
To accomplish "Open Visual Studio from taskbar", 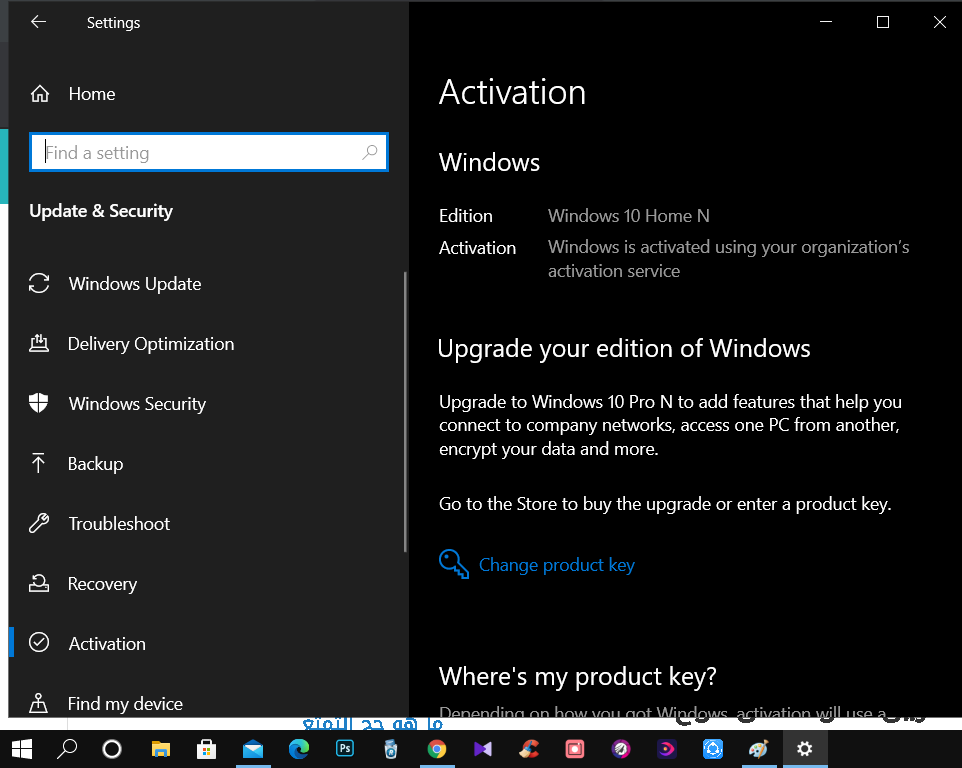I will click(x=483, y=749).
